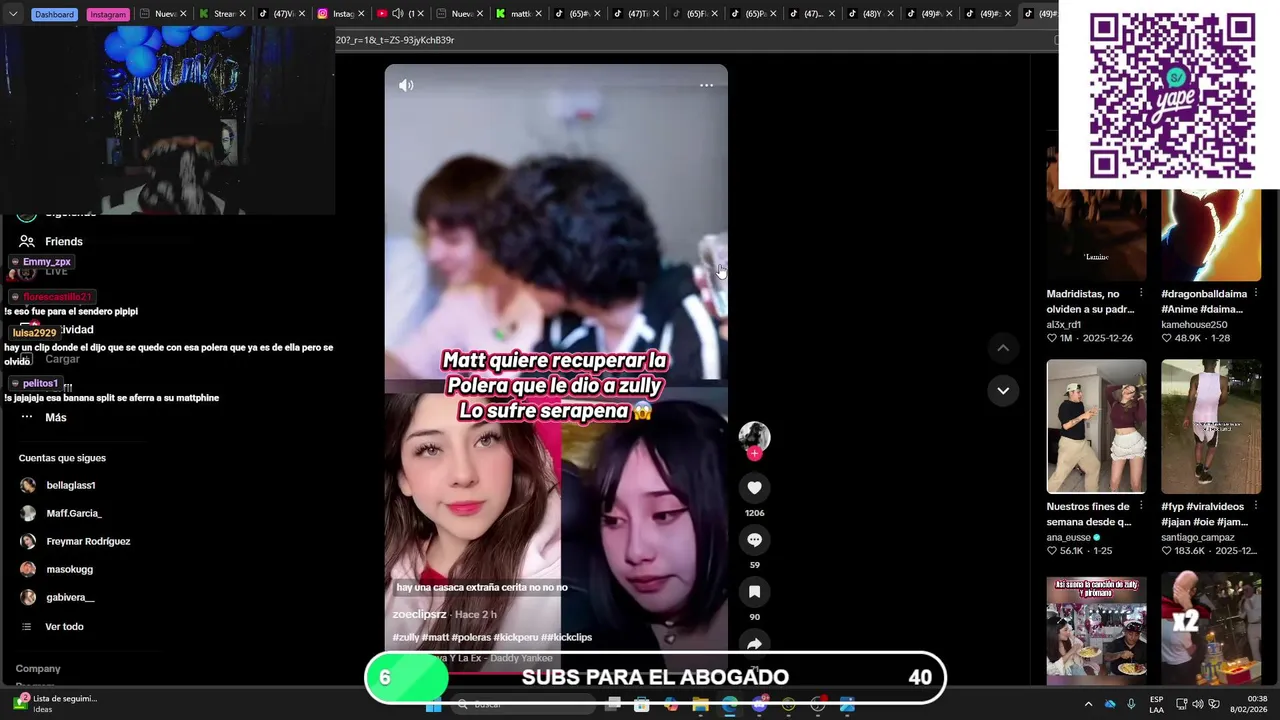Close the mattk Kick tab

[540, 14]
